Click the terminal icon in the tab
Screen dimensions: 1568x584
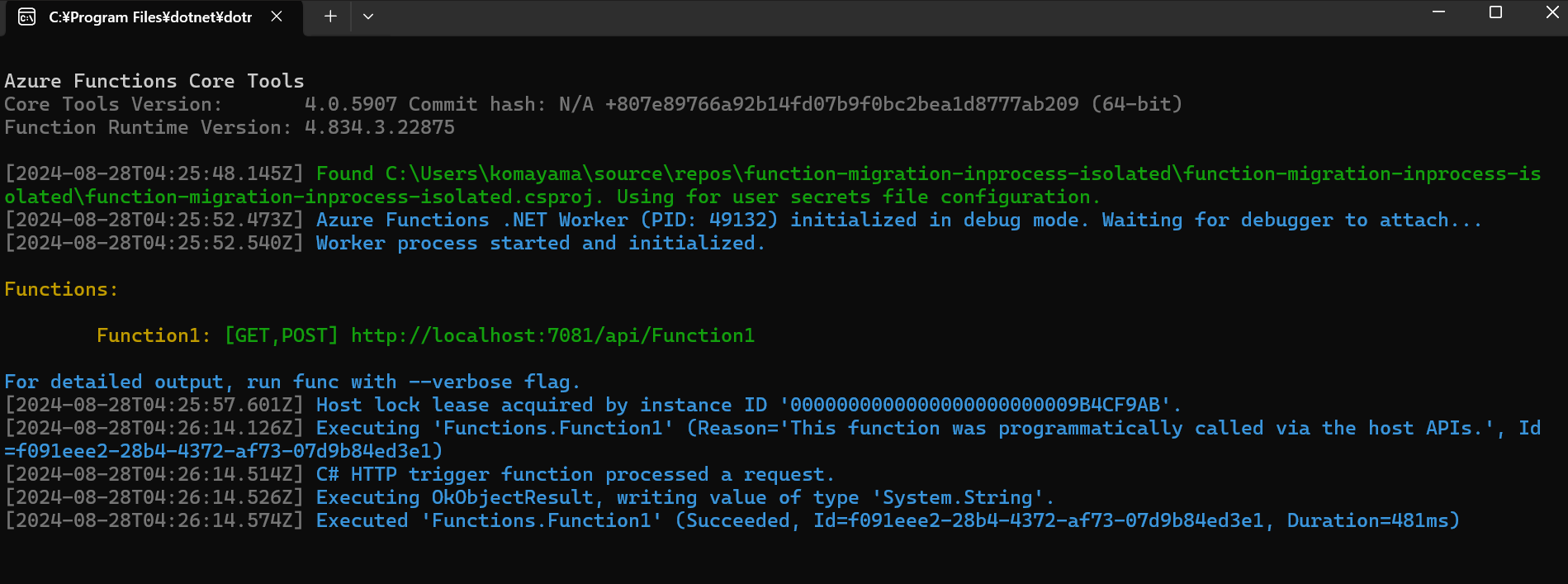pos(27,17)
